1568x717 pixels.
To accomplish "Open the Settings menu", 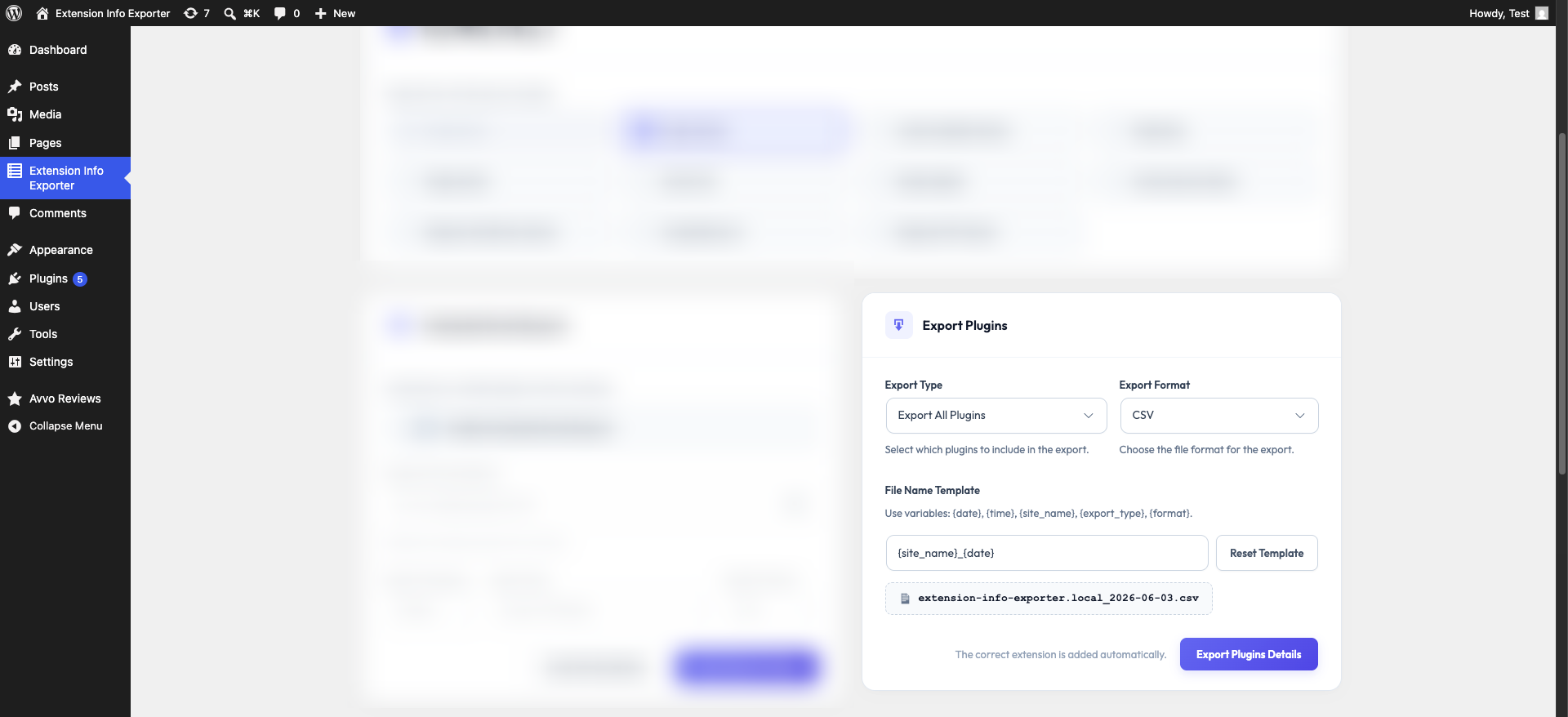I will (x=65, y=362).
